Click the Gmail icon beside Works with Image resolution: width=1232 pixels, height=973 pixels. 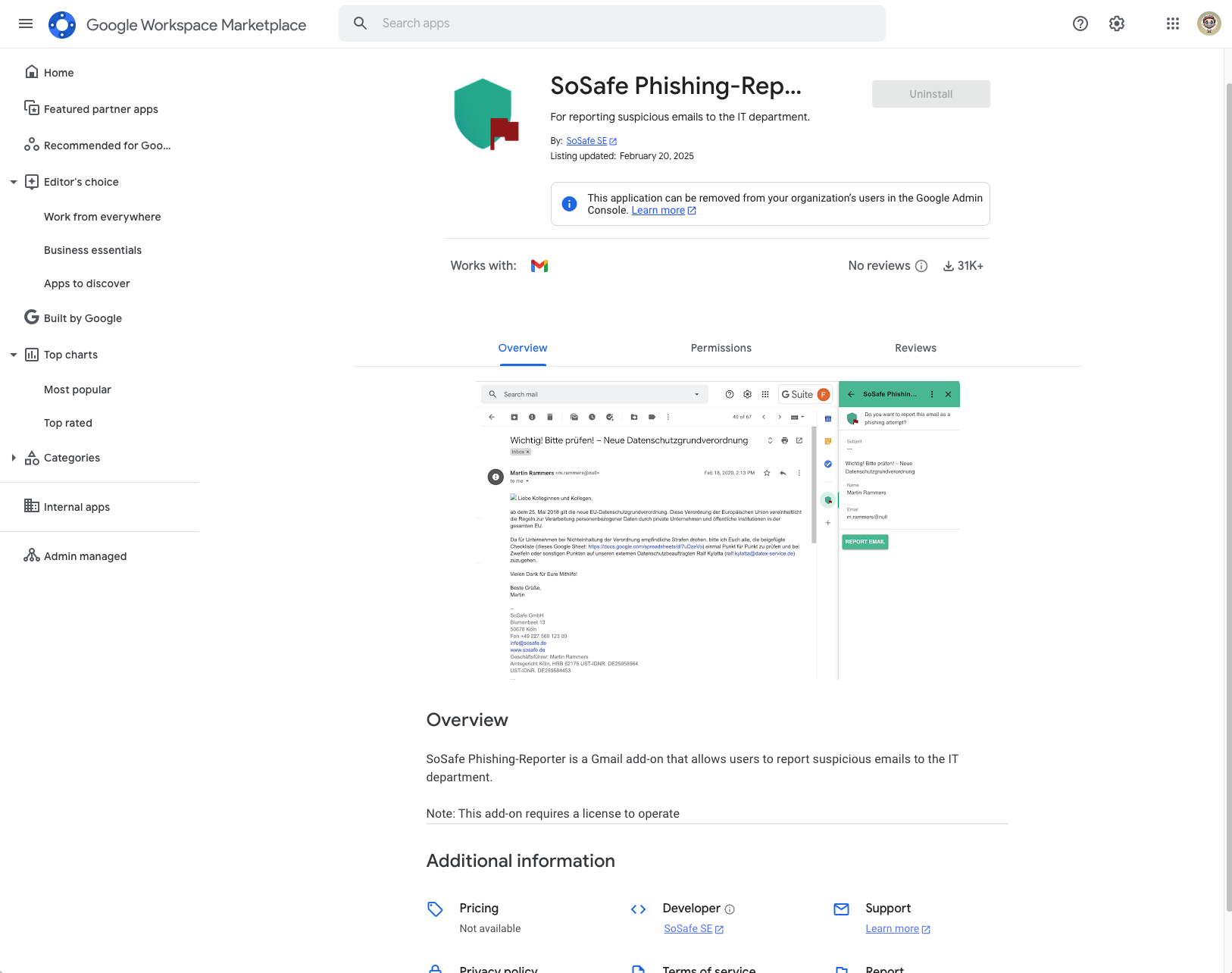point(539,266)
